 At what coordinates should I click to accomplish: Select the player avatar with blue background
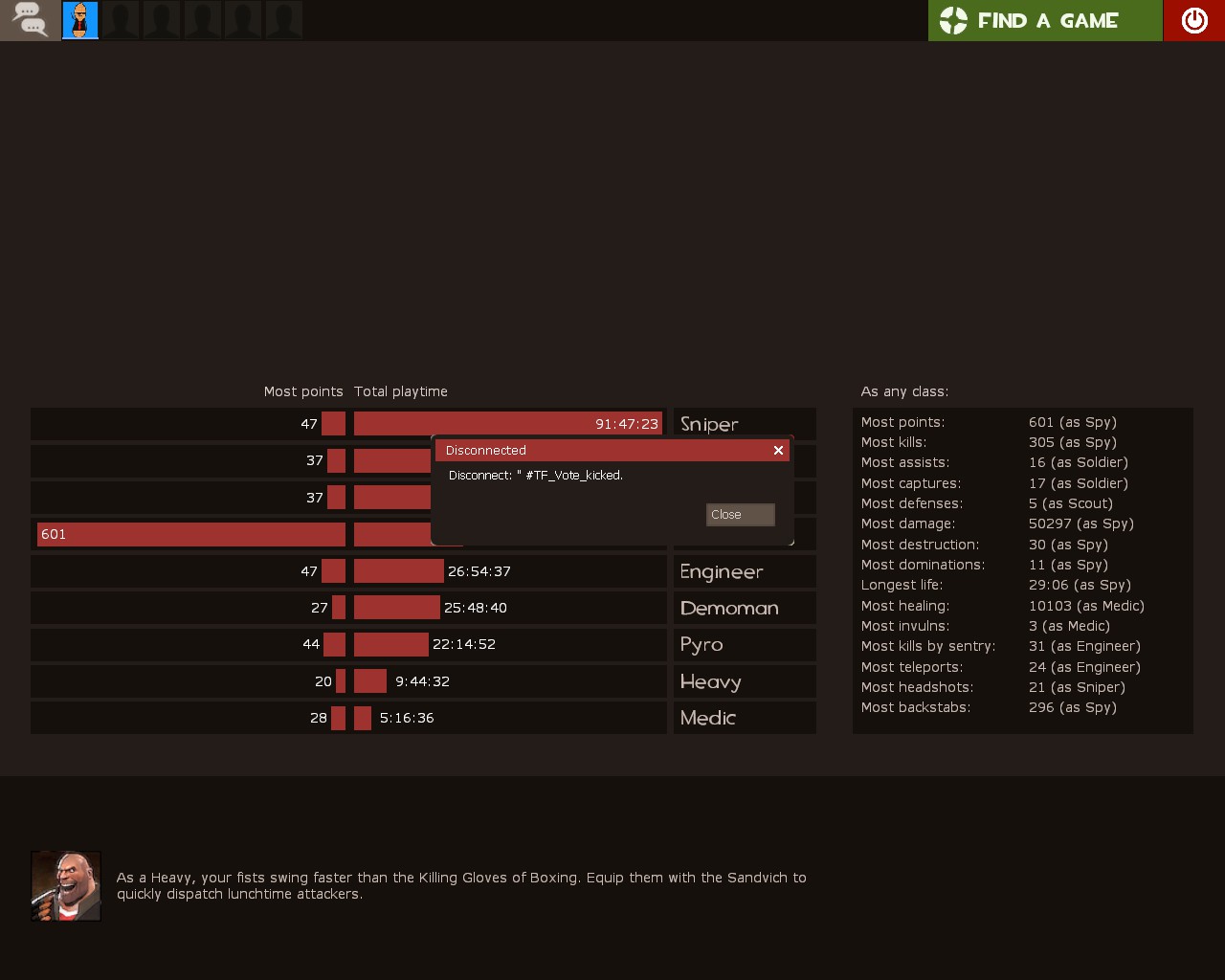tap(80, 20)
